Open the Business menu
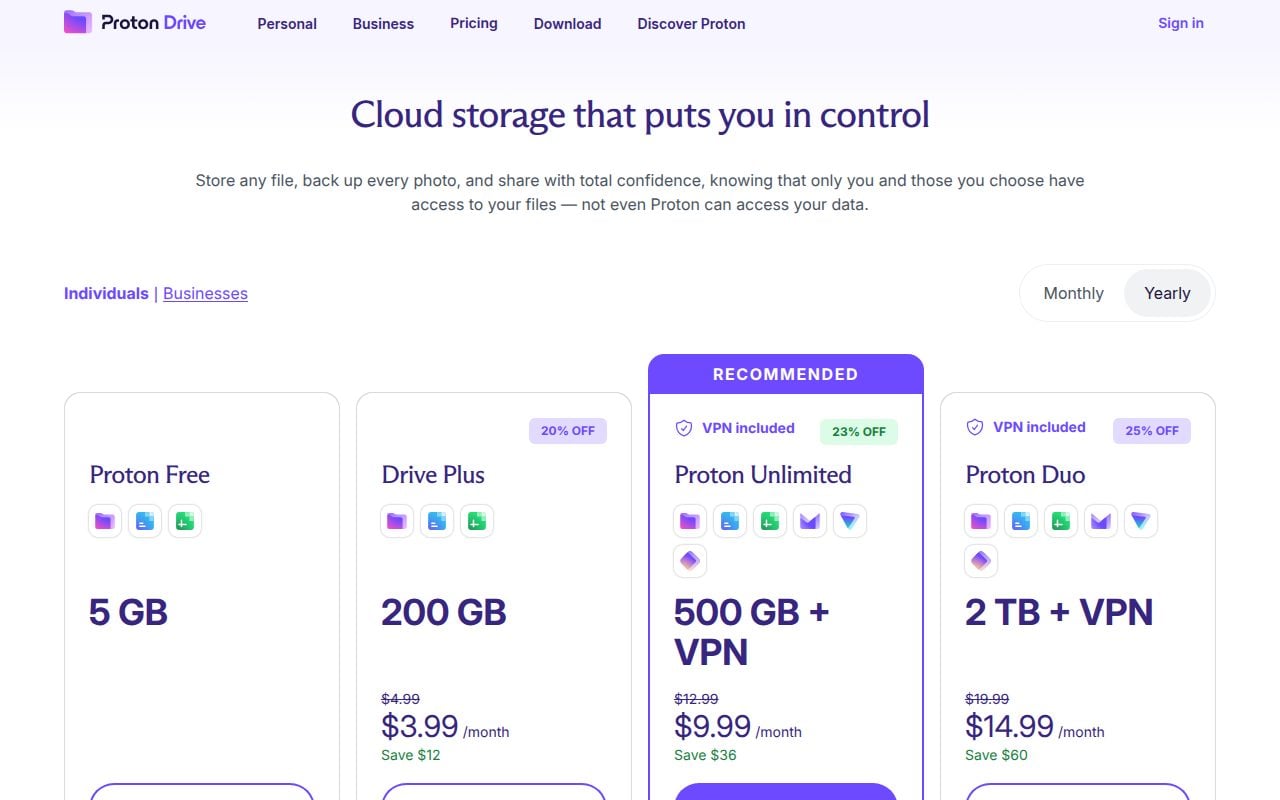Screen dimensions: 1280x800 [383, 23]
